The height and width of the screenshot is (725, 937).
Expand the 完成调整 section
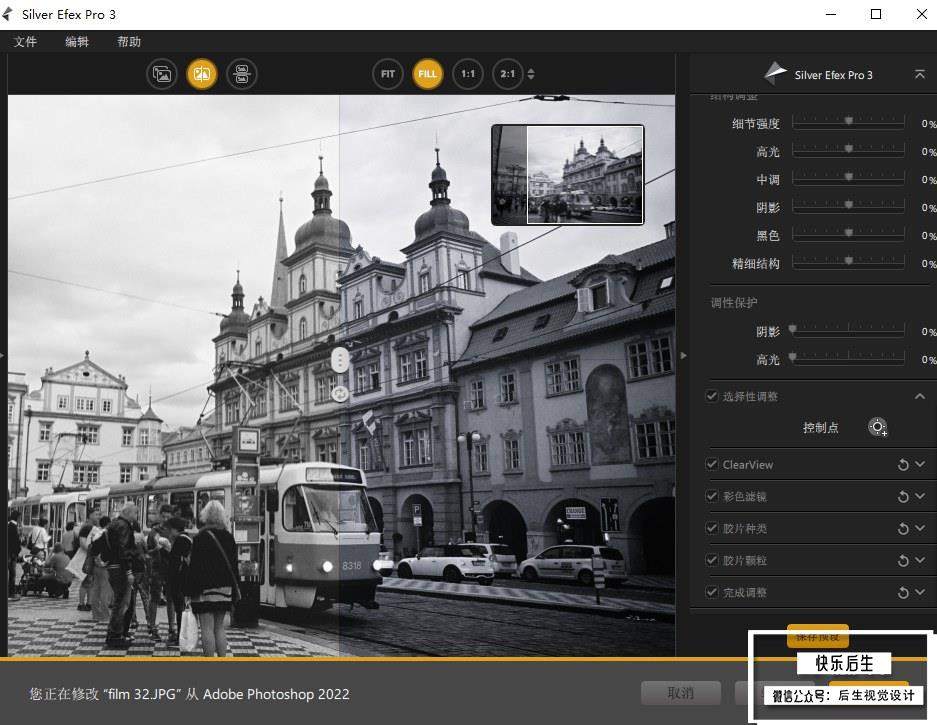tap(920, 592)
